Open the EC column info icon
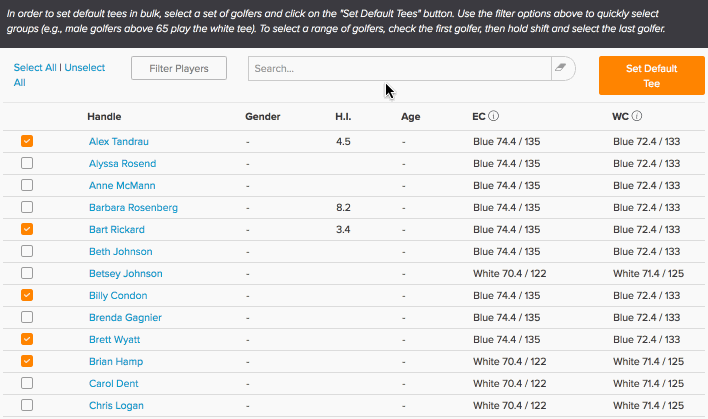Image resolution: width=708 pixels, height=419 pixels. point(494,116)
